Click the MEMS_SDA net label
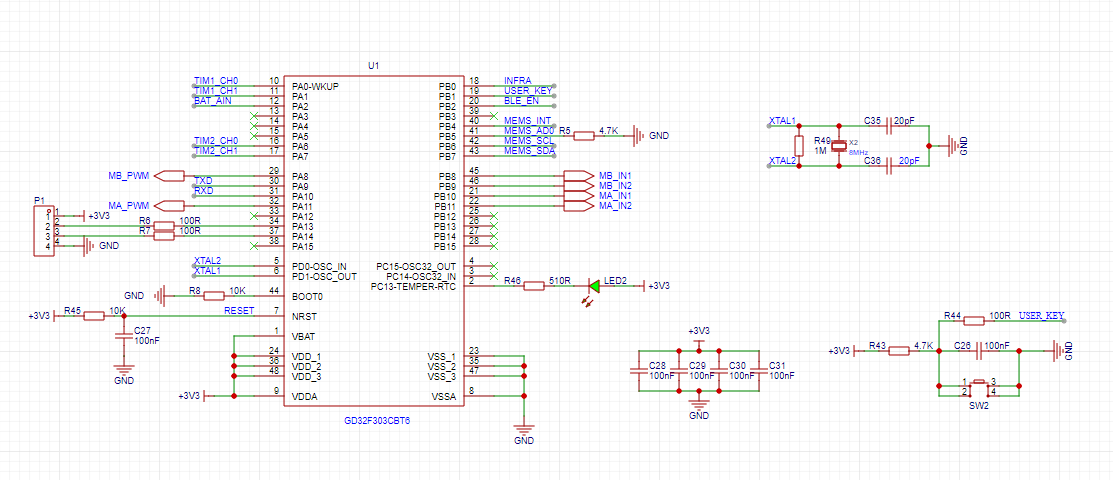This screenshot has height=480, width=1113. (x=528, y=151)
